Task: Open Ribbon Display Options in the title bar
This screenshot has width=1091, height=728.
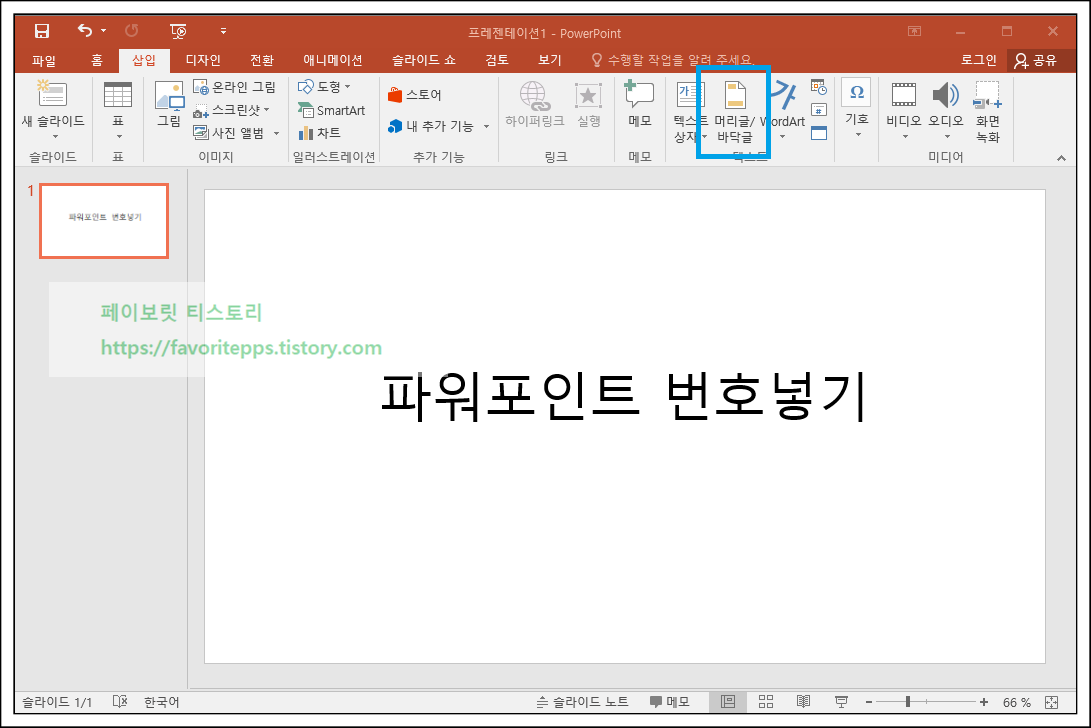Action: [x=914, y=31]
